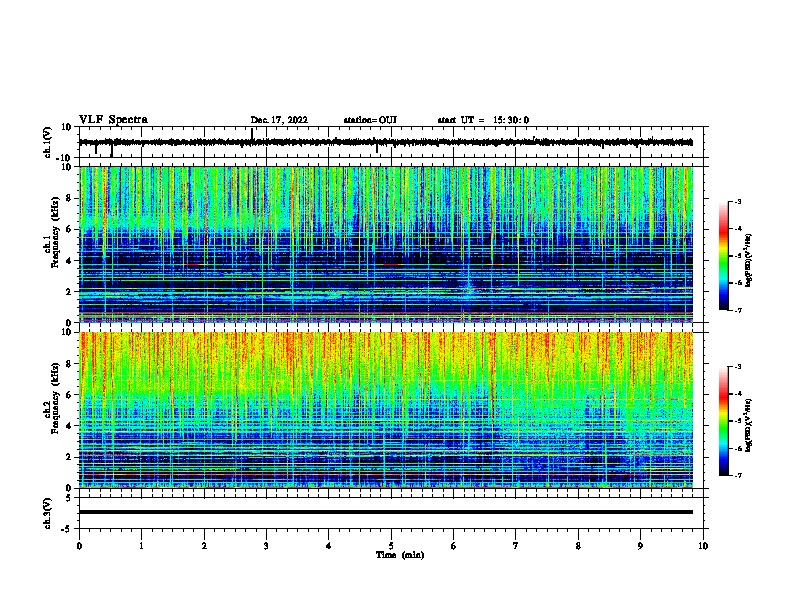792x612 pixels.
Task: Click the "5" tick on the Time axis
Action: [391, 546]
